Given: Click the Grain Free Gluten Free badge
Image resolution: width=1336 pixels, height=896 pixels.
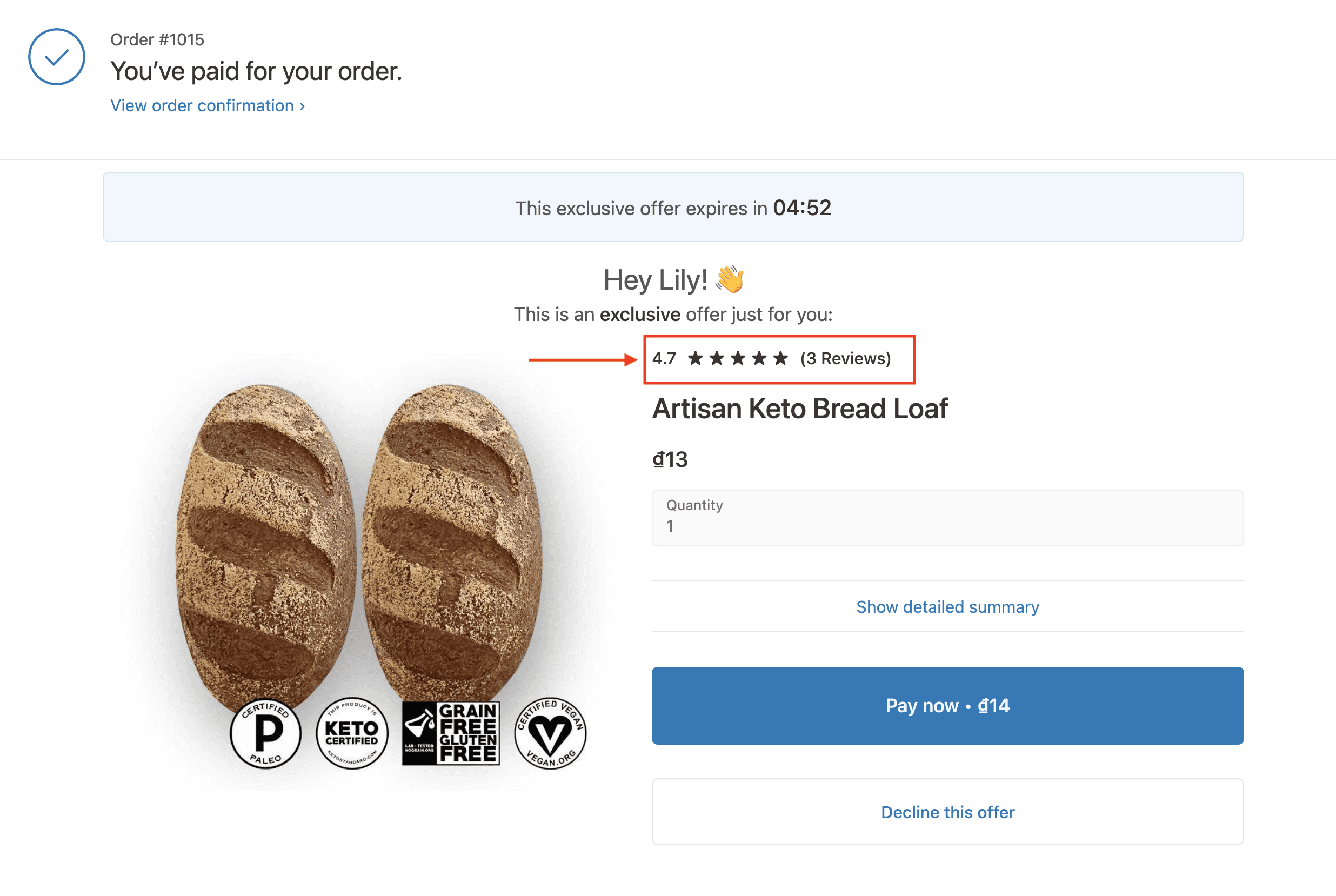Looking at the screenshot, I should coord(451,734).
